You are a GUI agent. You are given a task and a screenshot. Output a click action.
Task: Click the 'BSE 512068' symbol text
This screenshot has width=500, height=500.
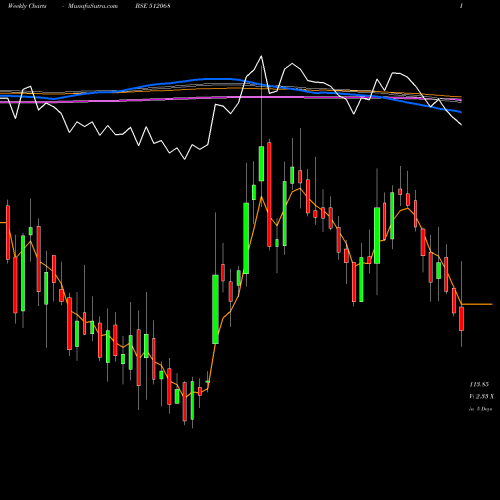point(153,6)
